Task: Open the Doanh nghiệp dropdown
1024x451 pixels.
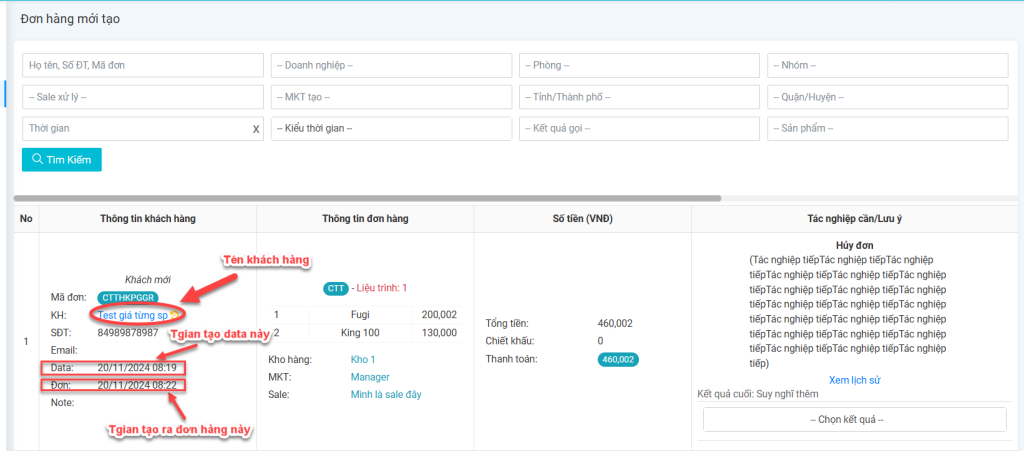Action: (391, 65)
